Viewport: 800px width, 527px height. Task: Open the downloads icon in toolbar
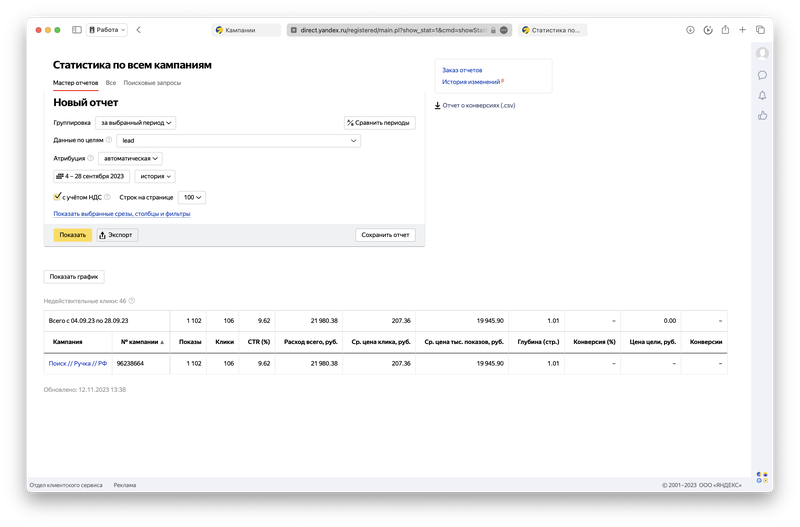tap(690, 30)
